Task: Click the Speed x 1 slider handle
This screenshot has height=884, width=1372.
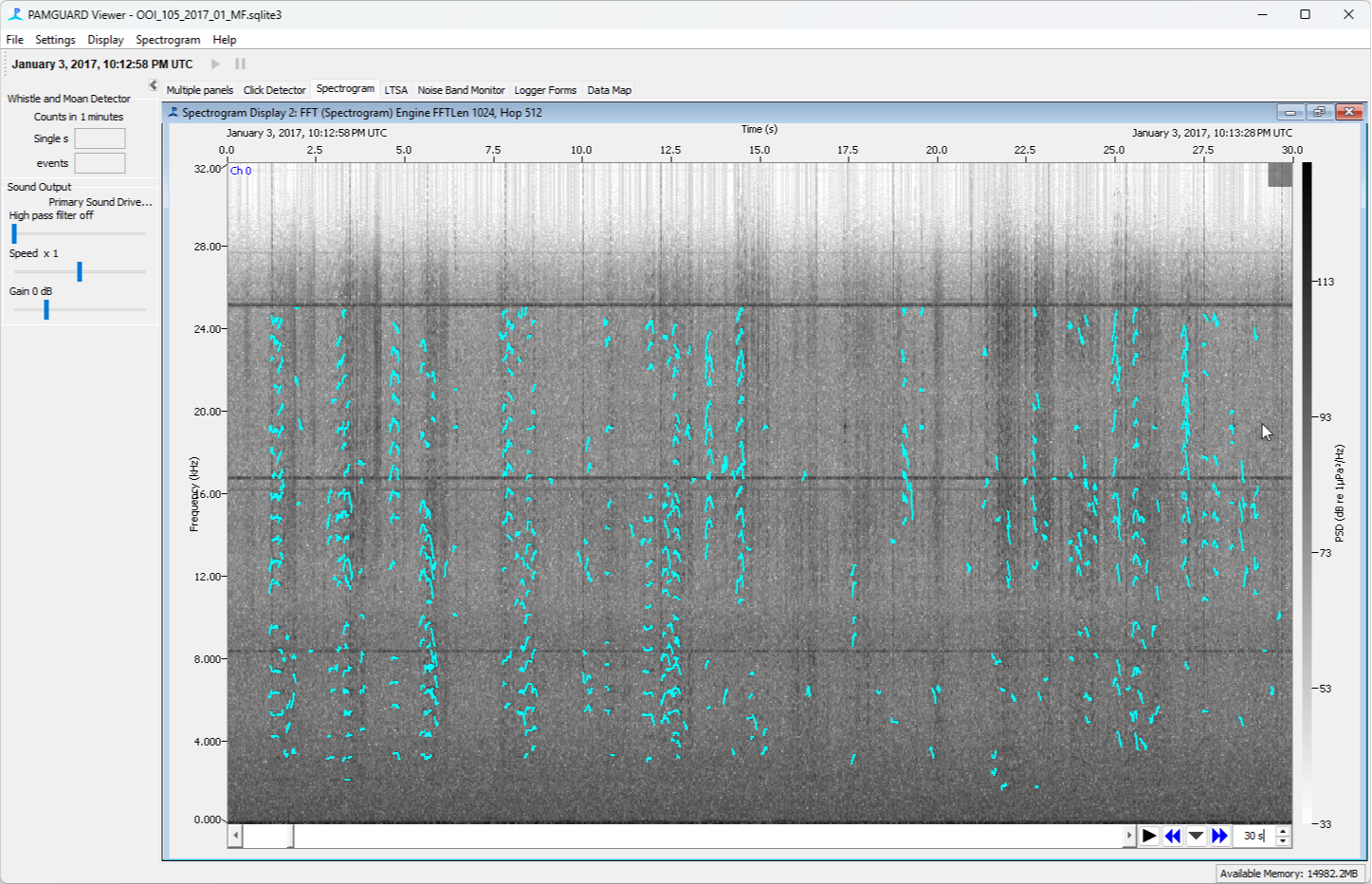Action: pos(80,271)
